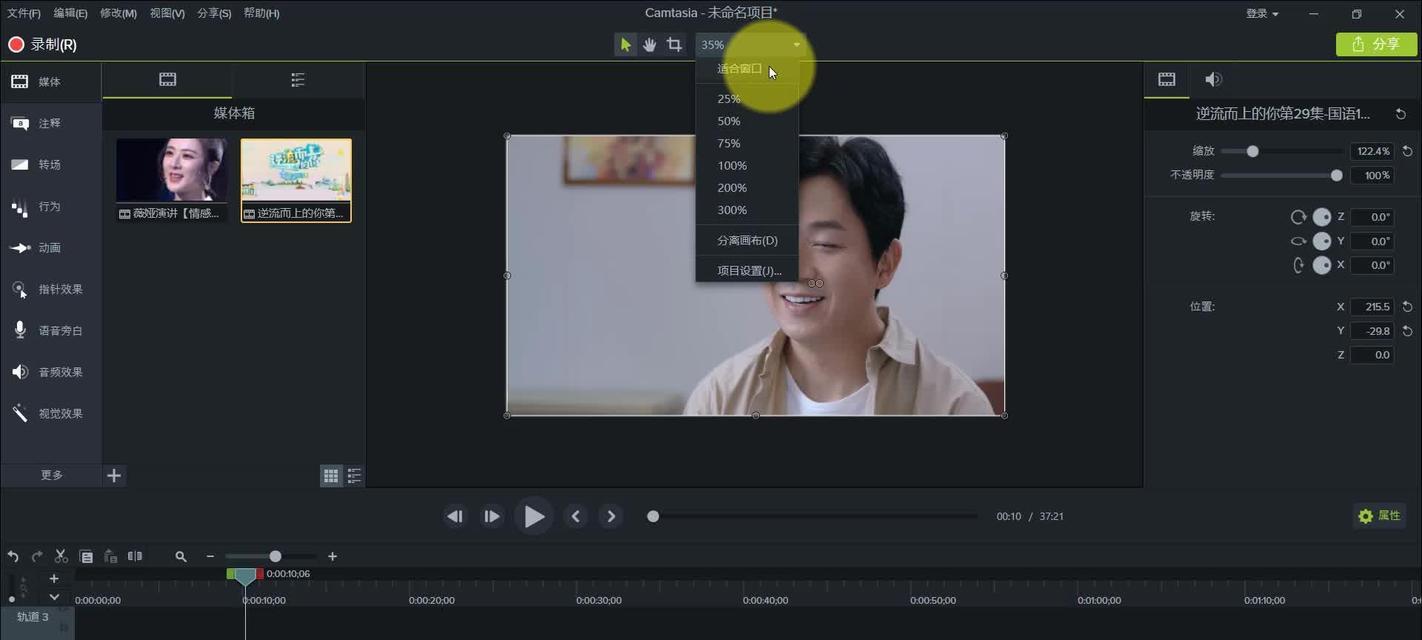This screenshot has width=1422, height=640.
Task: Click Undo in timeline toolbar
Action: 13,556
